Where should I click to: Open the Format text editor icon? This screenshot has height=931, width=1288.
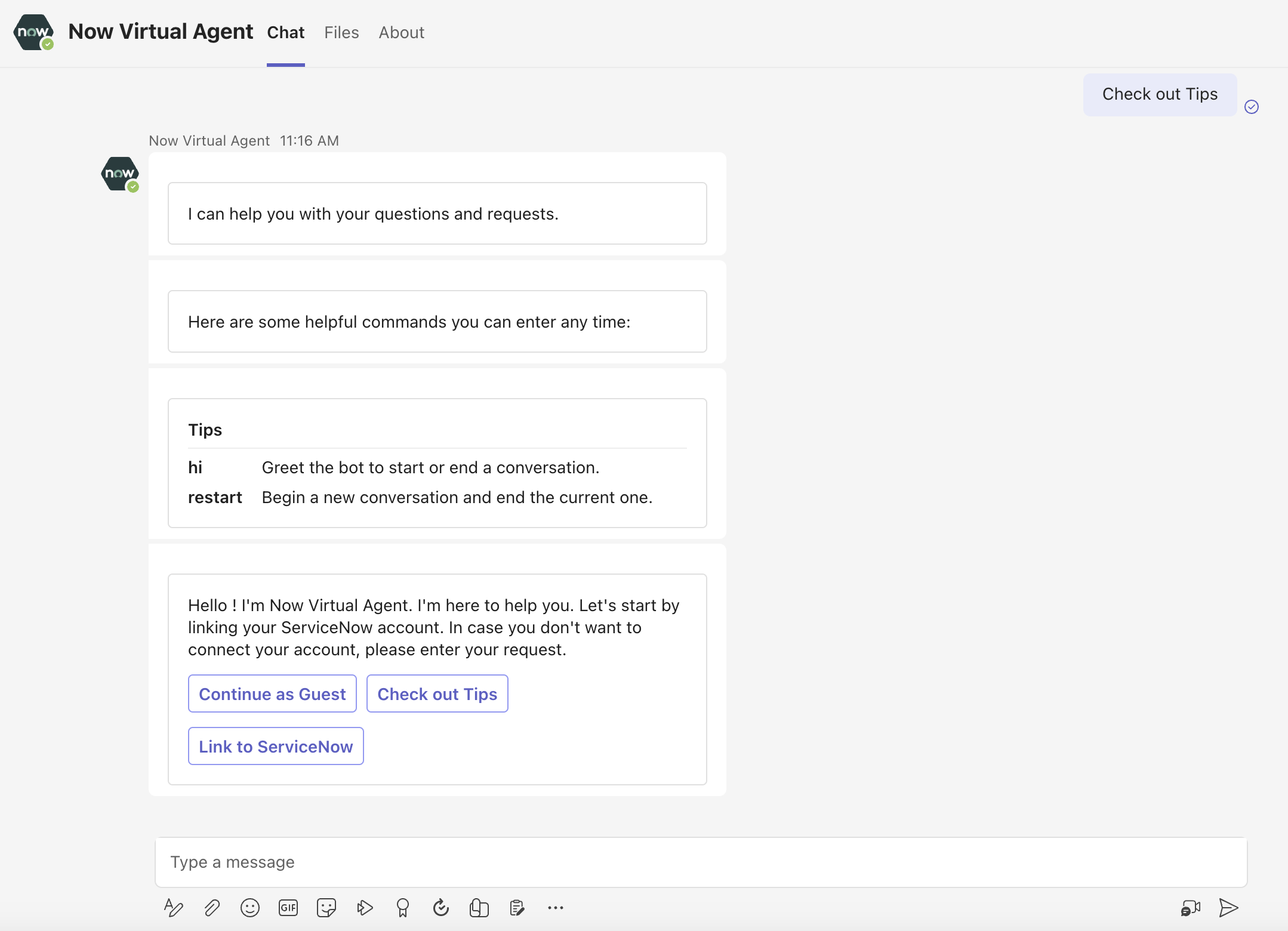(x=173, y=908)
